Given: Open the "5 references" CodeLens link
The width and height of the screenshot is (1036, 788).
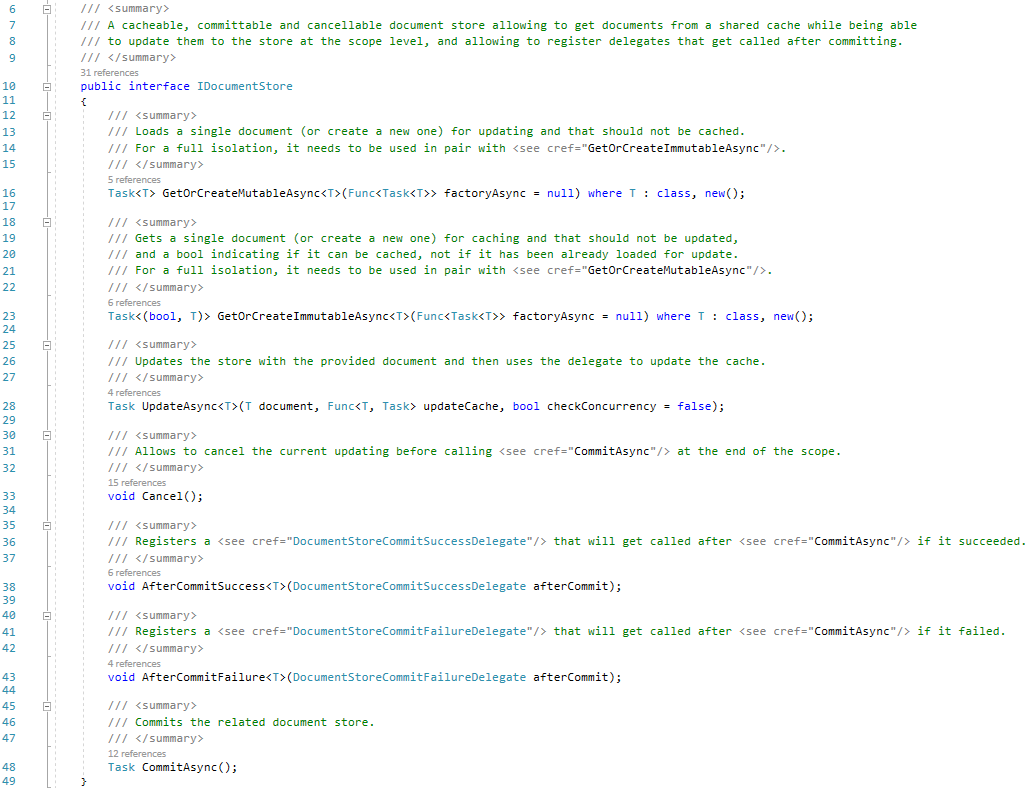Looking at the screenshot, I should (134, 180).
